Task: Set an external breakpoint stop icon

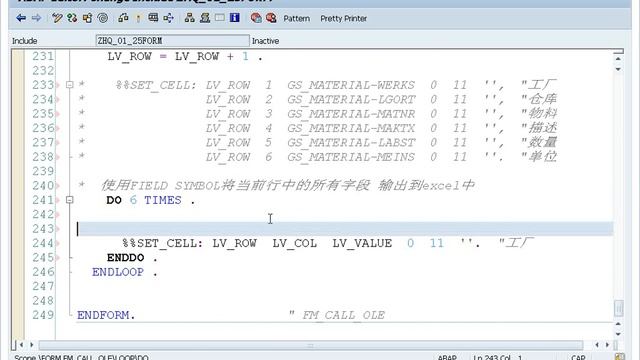Action: pyautogui.click(x=271, y=18)
